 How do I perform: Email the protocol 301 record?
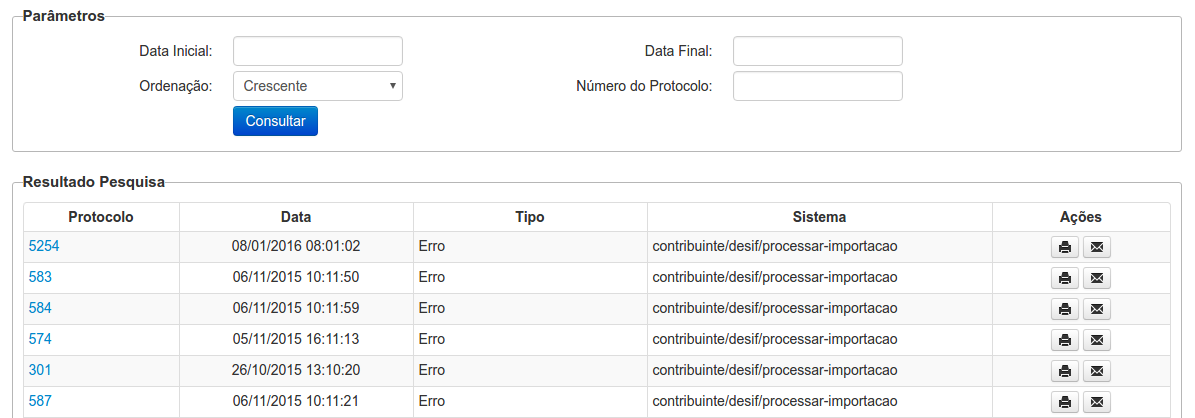[x=1097, y=371]
